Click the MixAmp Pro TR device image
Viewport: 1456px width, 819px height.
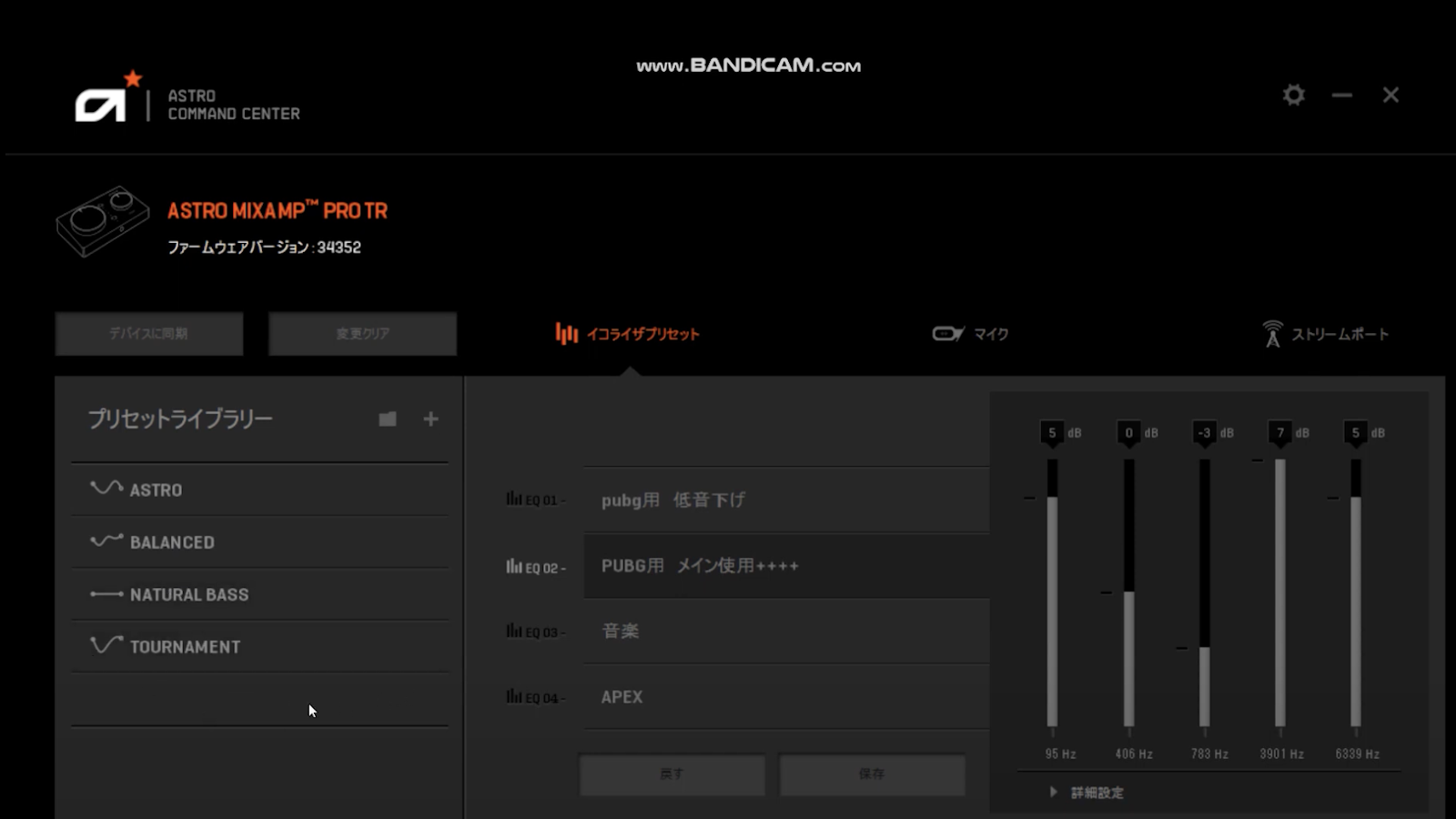102,221
